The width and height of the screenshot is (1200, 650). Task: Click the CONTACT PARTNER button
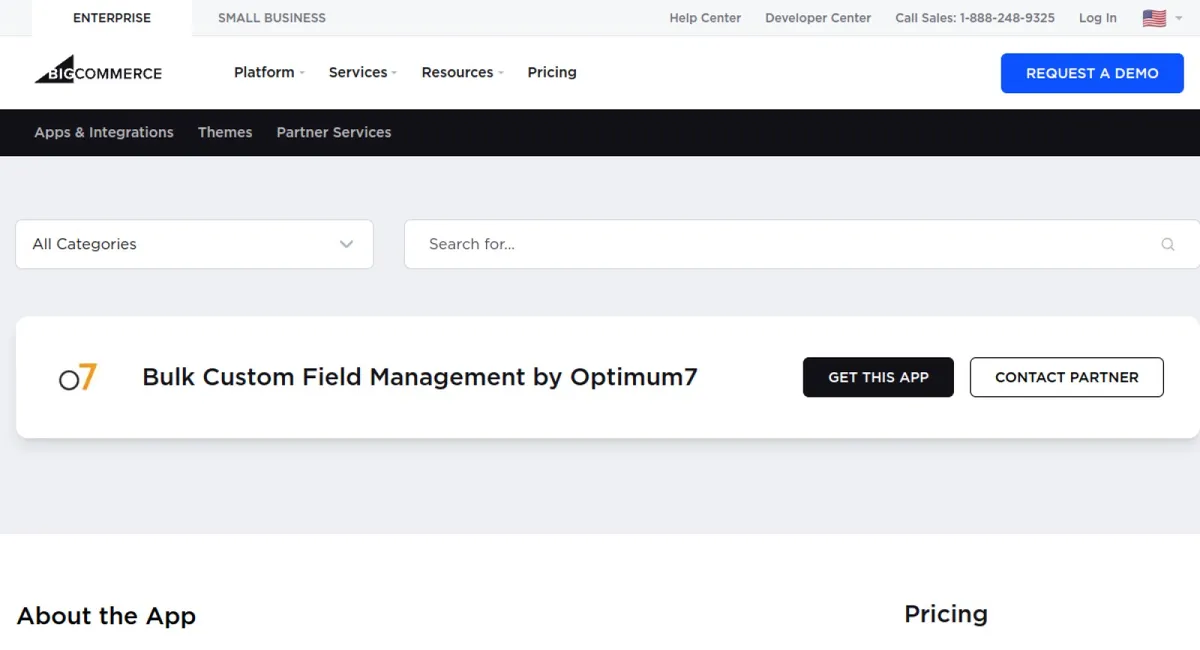point(1066,377)
